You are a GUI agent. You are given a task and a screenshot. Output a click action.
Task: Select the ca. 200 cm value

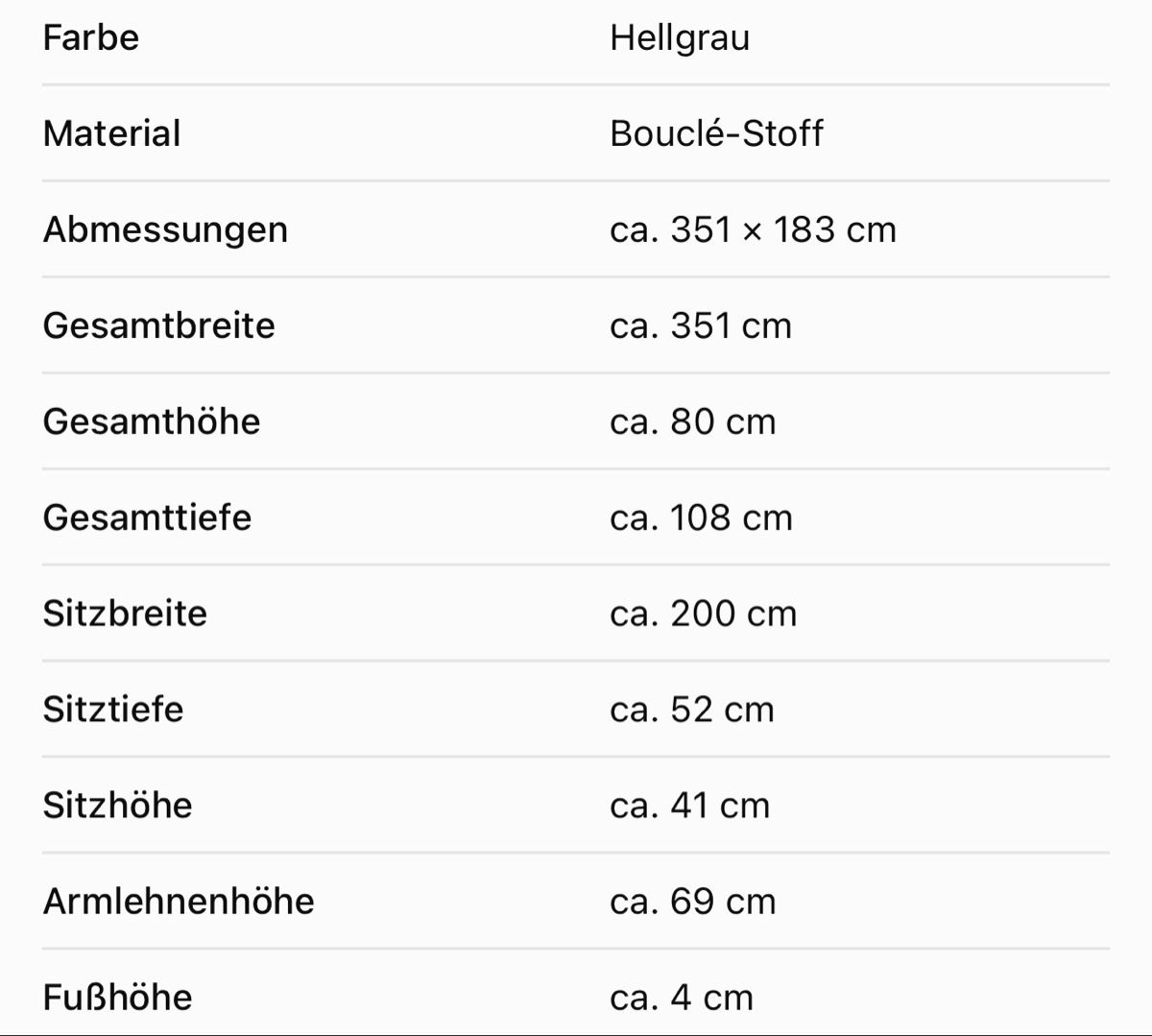(703, 614)
